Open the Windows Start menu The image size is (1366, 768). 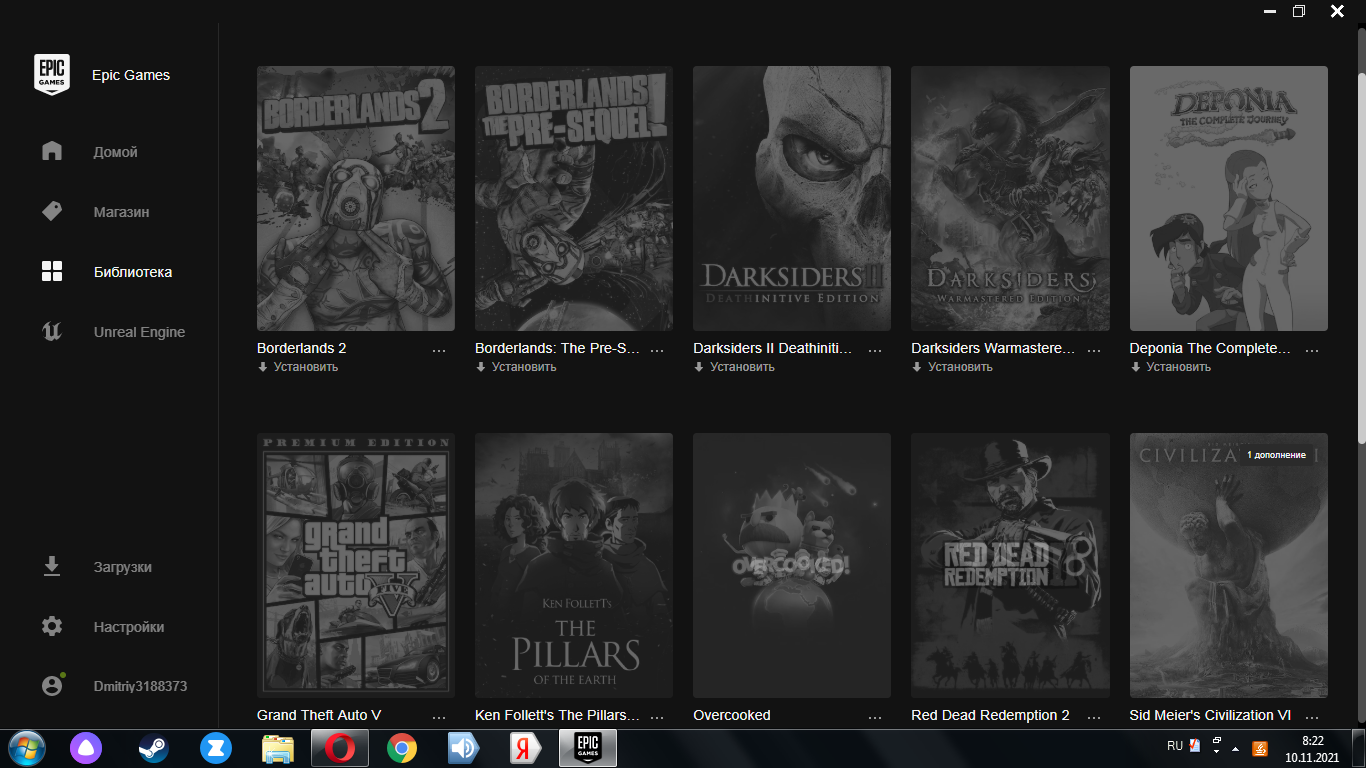coord(26,748)
